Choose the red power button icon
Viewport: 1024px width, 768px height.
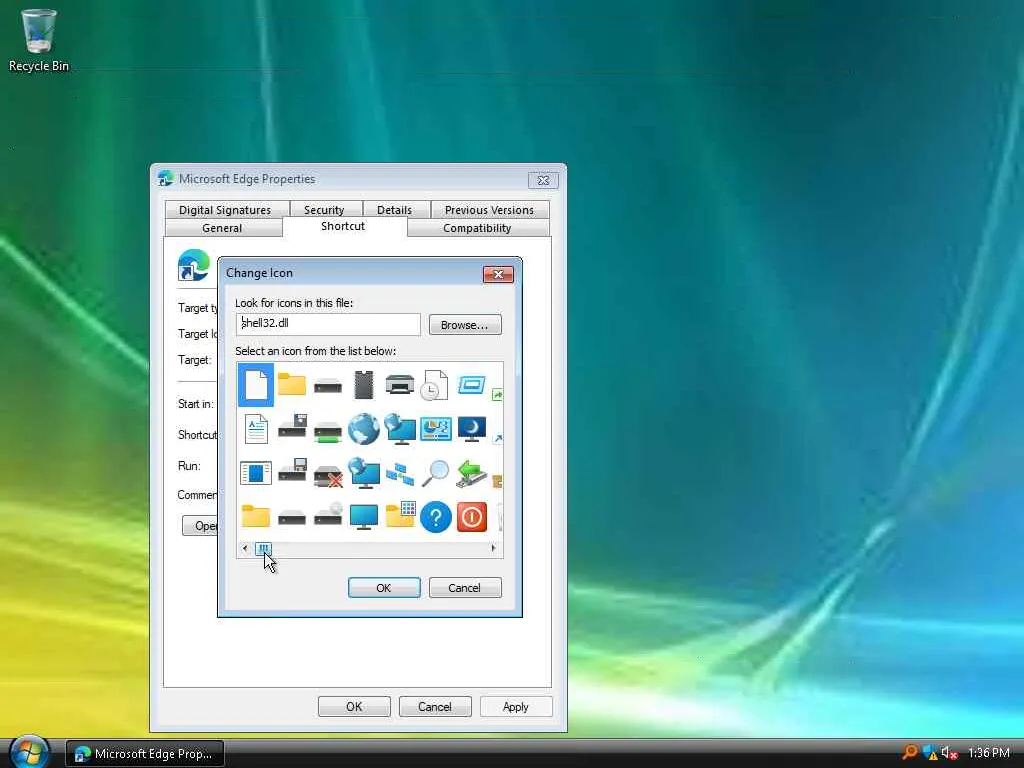pyautogui.click(x=472, y=517)
